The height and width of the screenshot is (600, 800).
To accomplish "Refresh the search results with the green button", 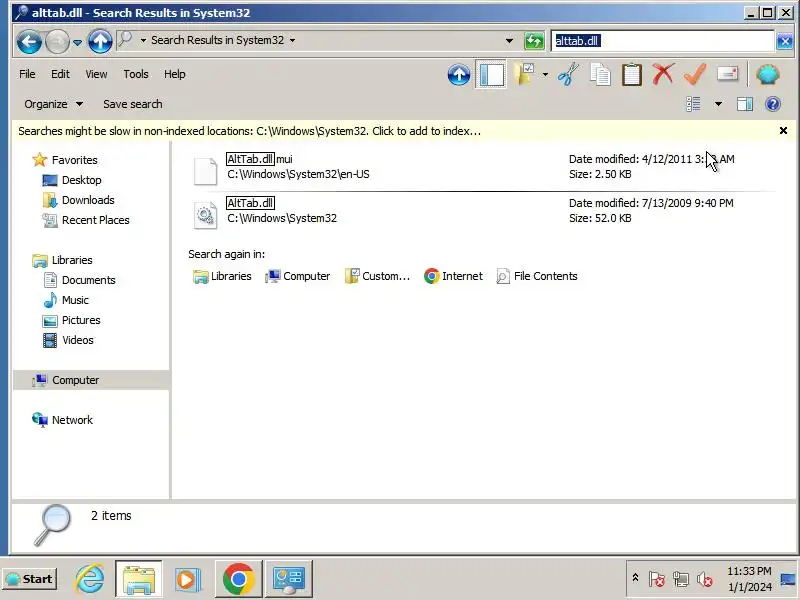I will point(534,41).
